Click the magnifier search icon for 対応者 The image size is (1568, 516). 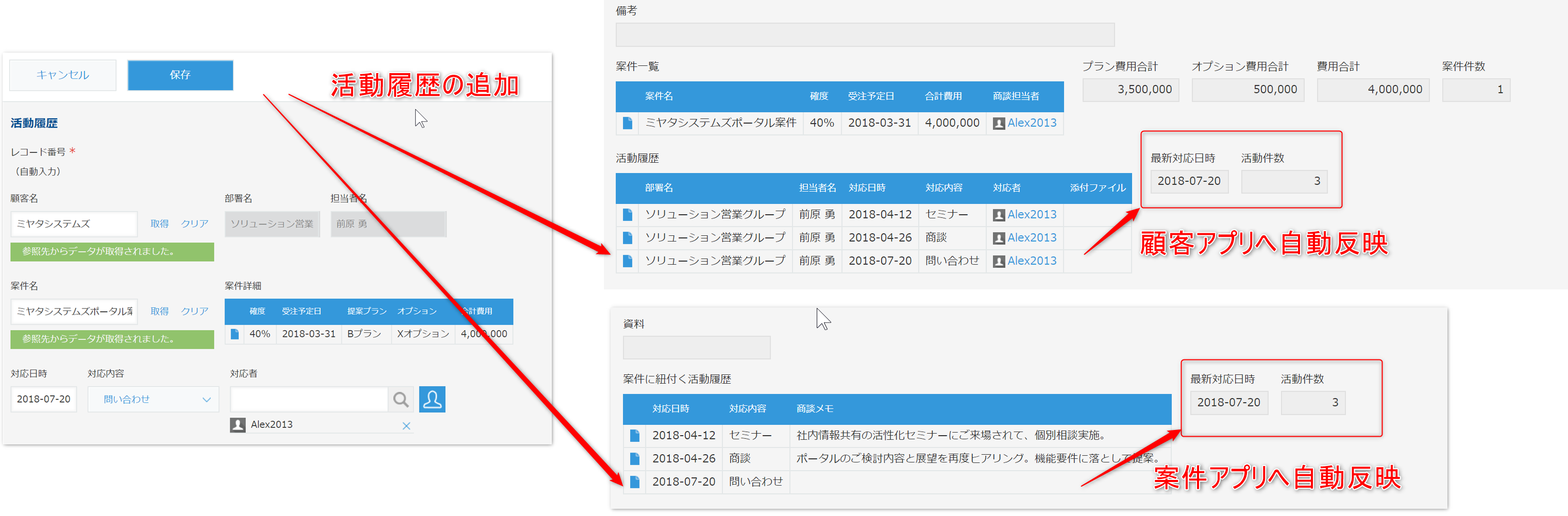(400, 399)
